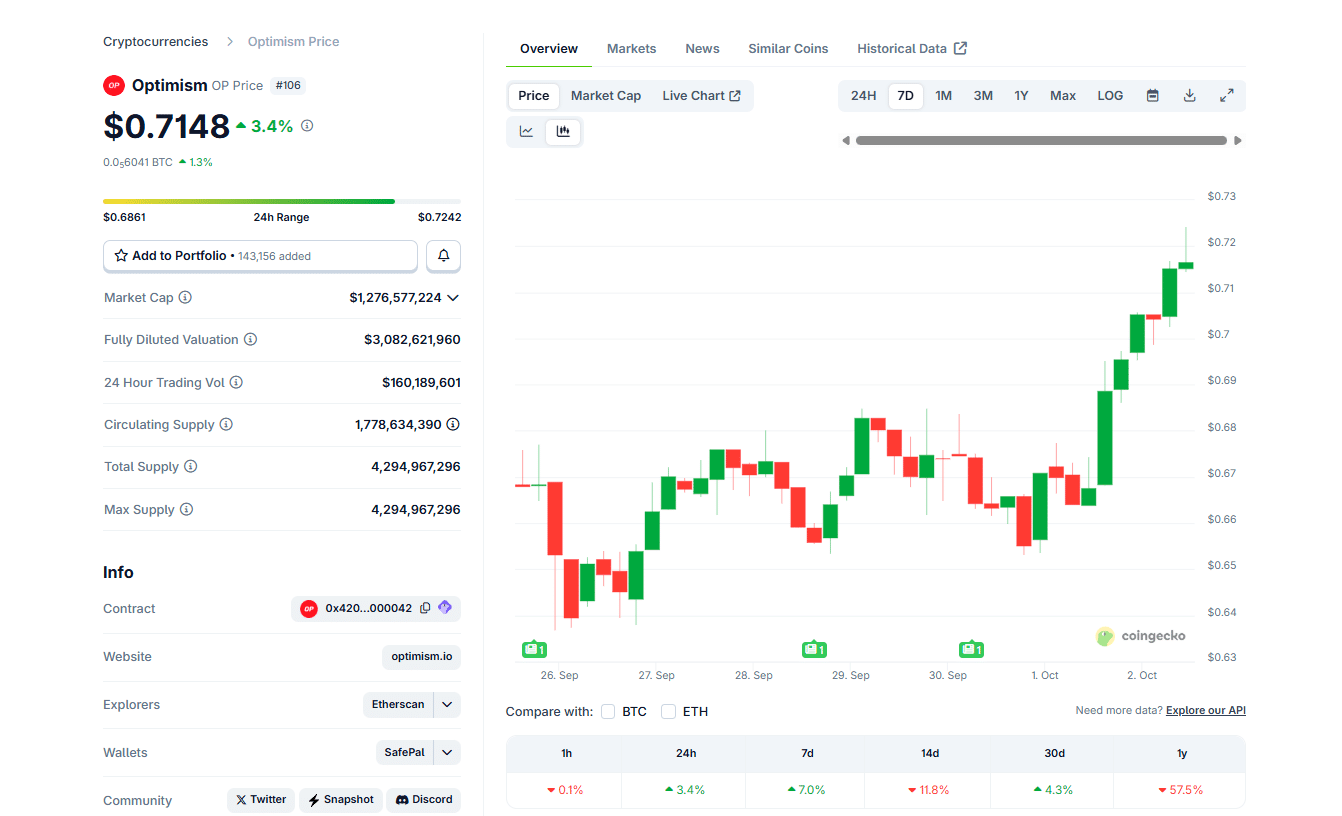
Task: Open Explorers dropdown next to Etherscan
Action: 448,705
